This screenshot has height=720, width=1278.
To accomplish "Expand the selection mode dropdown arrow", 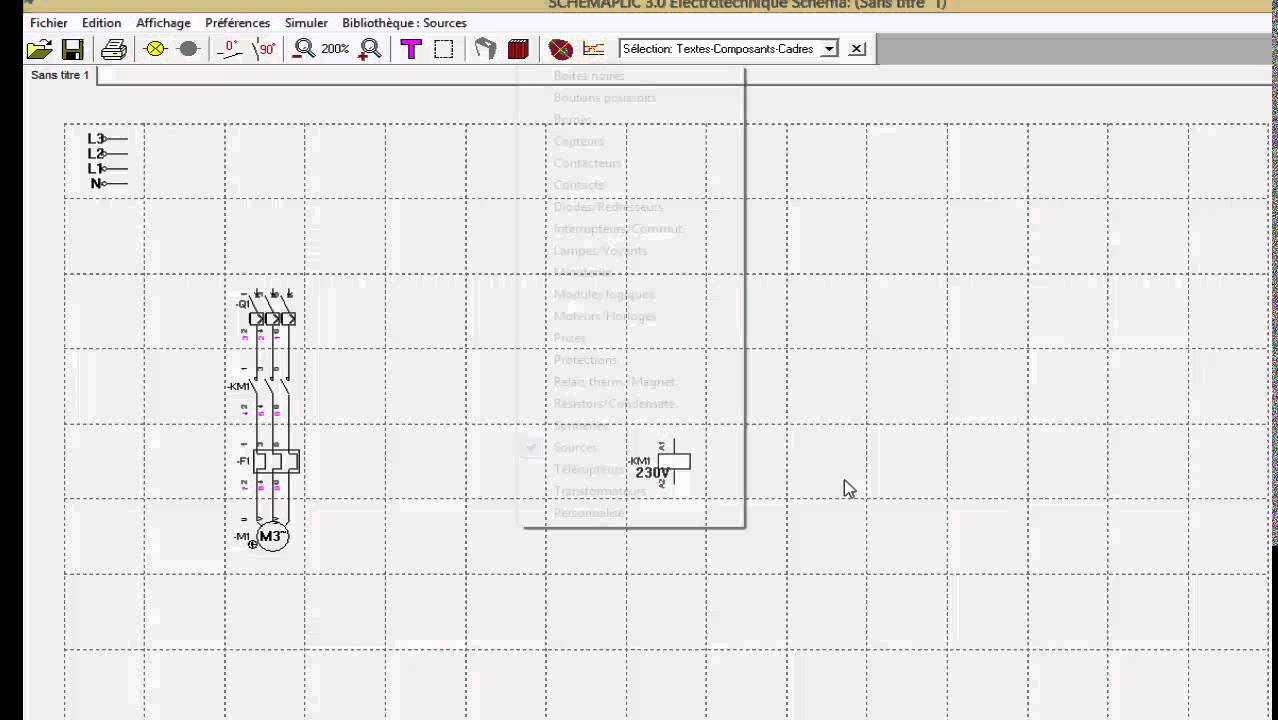I will pyautogui.click(x=829, y=49).
